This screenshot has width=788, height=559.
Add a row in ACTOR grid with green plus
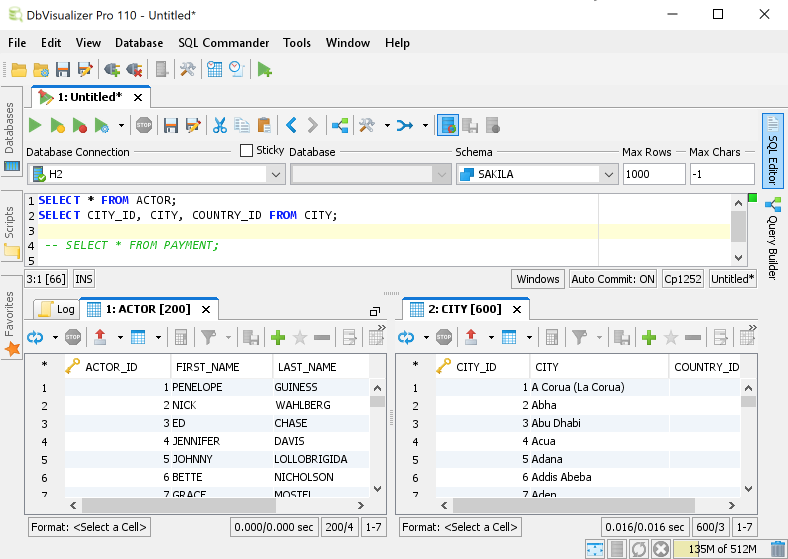point(278,337)
